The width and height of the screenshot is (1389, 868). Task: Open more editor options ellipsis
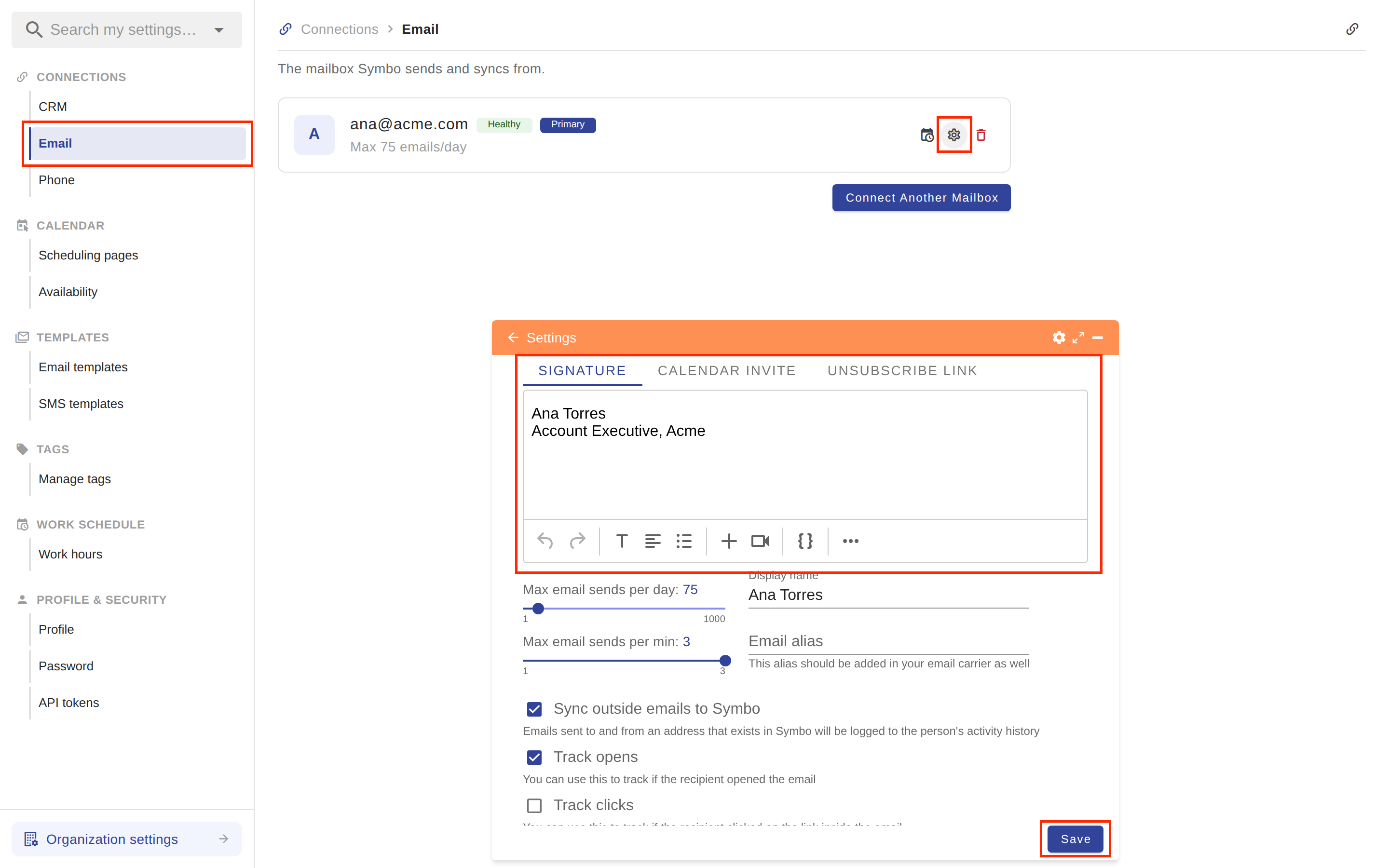click(x=850, y=541)
